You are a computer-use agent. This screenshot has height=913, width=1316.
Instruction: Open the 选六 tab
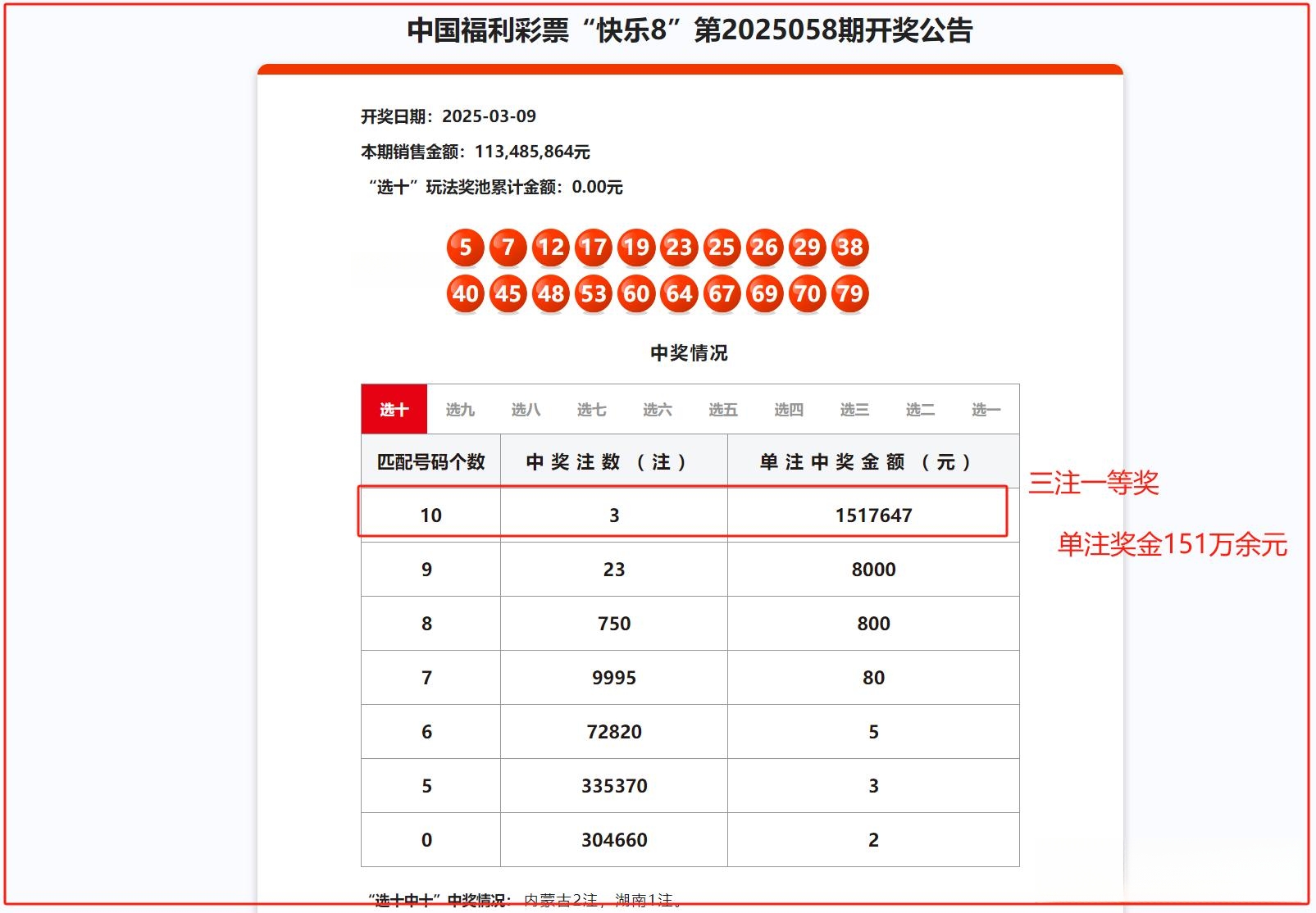point(657,409)
